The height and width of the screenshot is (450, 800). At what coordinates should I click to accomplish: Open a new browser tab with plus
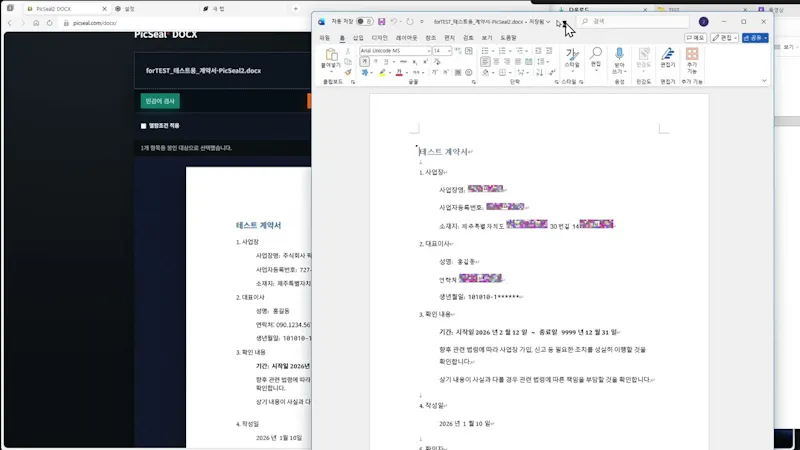click(295, 9)
